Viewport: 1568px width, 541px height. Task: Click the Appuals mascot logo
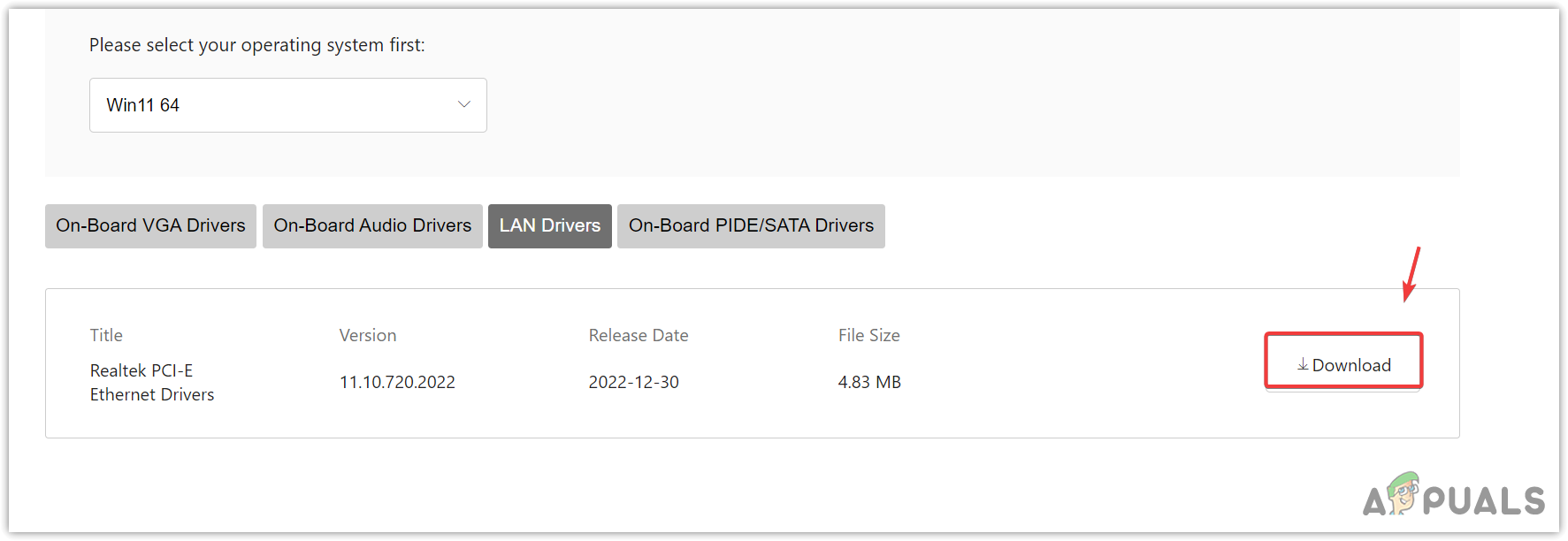[1404, 498]
